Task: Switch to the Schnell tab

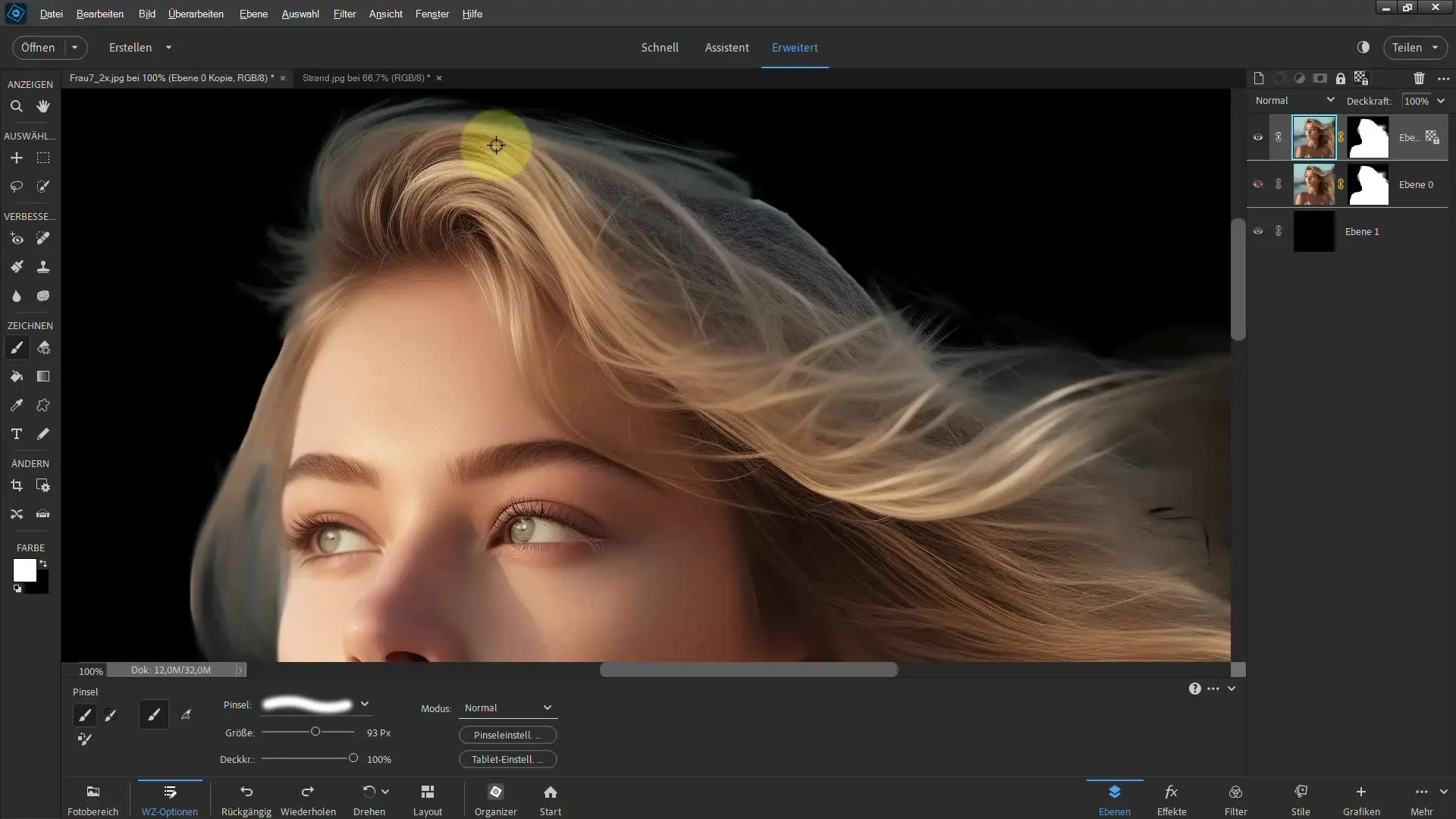Action: (659, 47)
